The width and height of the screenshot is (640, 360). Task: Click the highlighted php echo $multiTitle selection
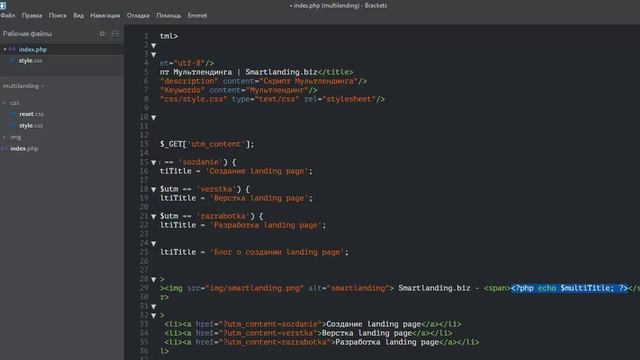(569, 288)
